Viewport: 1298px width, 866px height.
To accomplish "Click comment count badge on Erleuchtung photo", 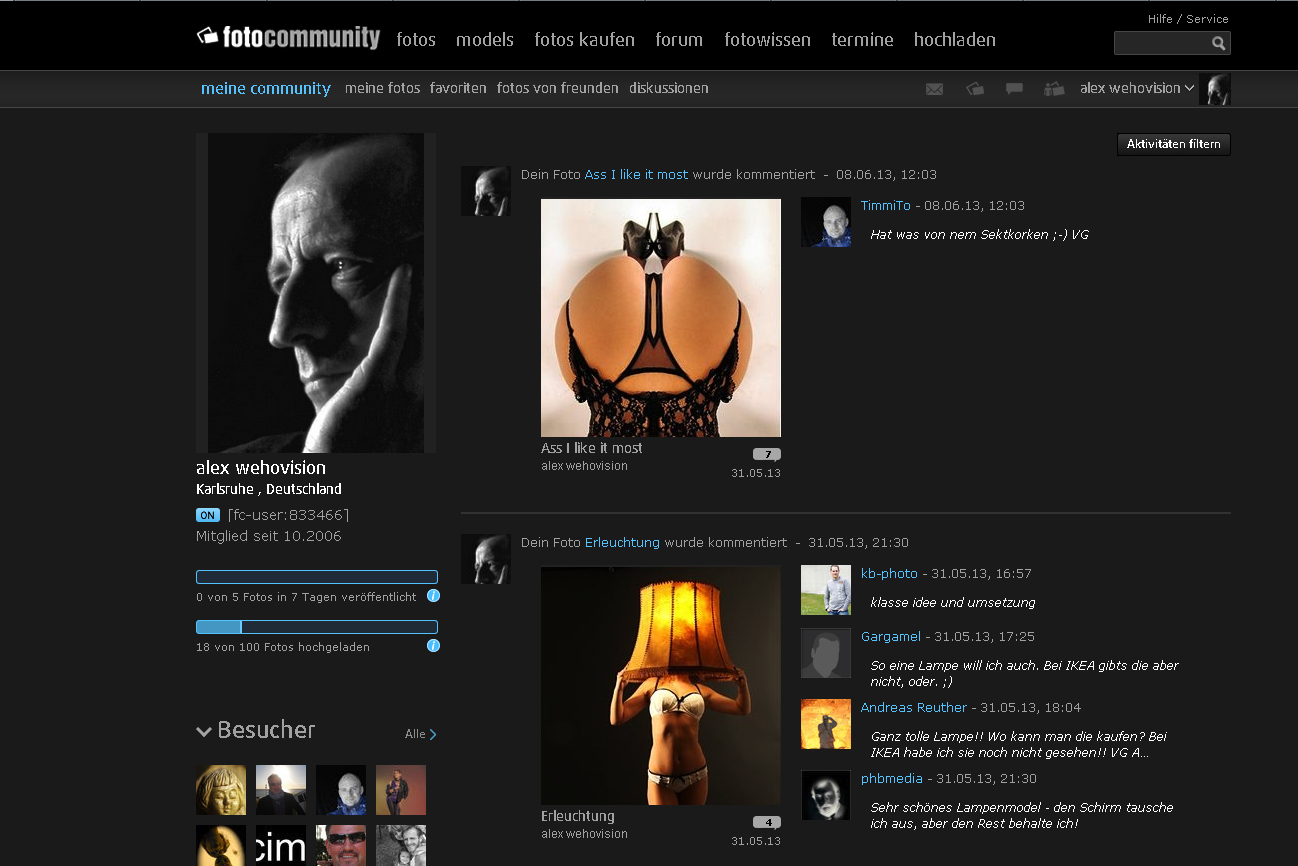I will (x=766, y=822).
